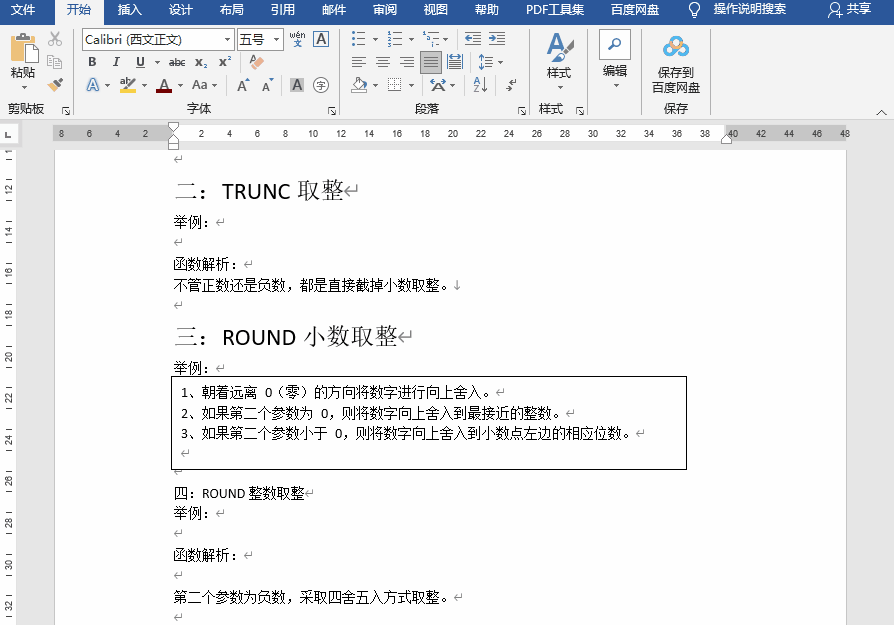Toggle show paragraph marks
The image size is (894, 625).
[x=511, y=85]
